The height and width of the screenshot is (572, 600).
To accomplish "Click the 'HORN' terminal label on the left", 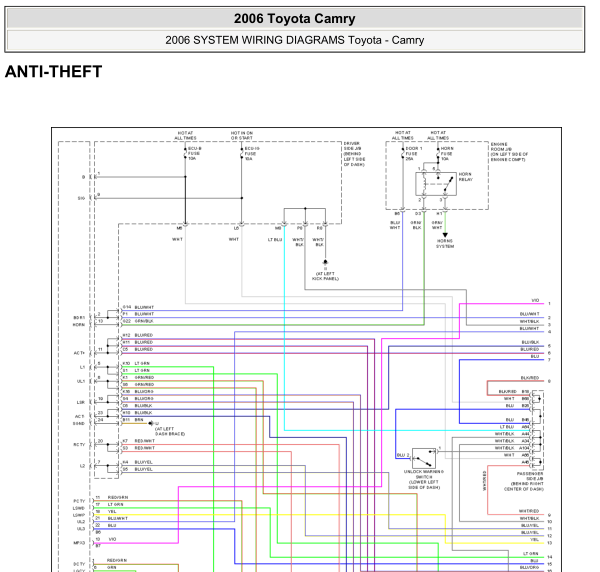I will (79, 325).
